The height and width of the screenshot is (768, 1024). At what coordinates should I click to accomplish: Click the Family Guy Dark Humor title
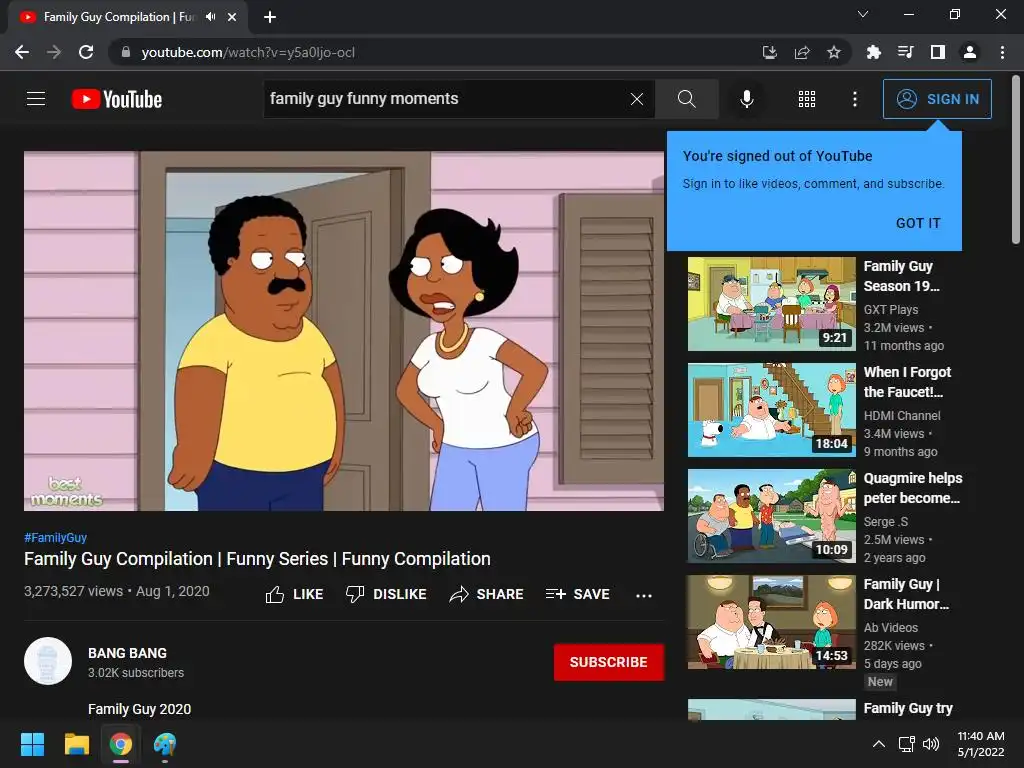pyautogui.click(x=906, y=594)
